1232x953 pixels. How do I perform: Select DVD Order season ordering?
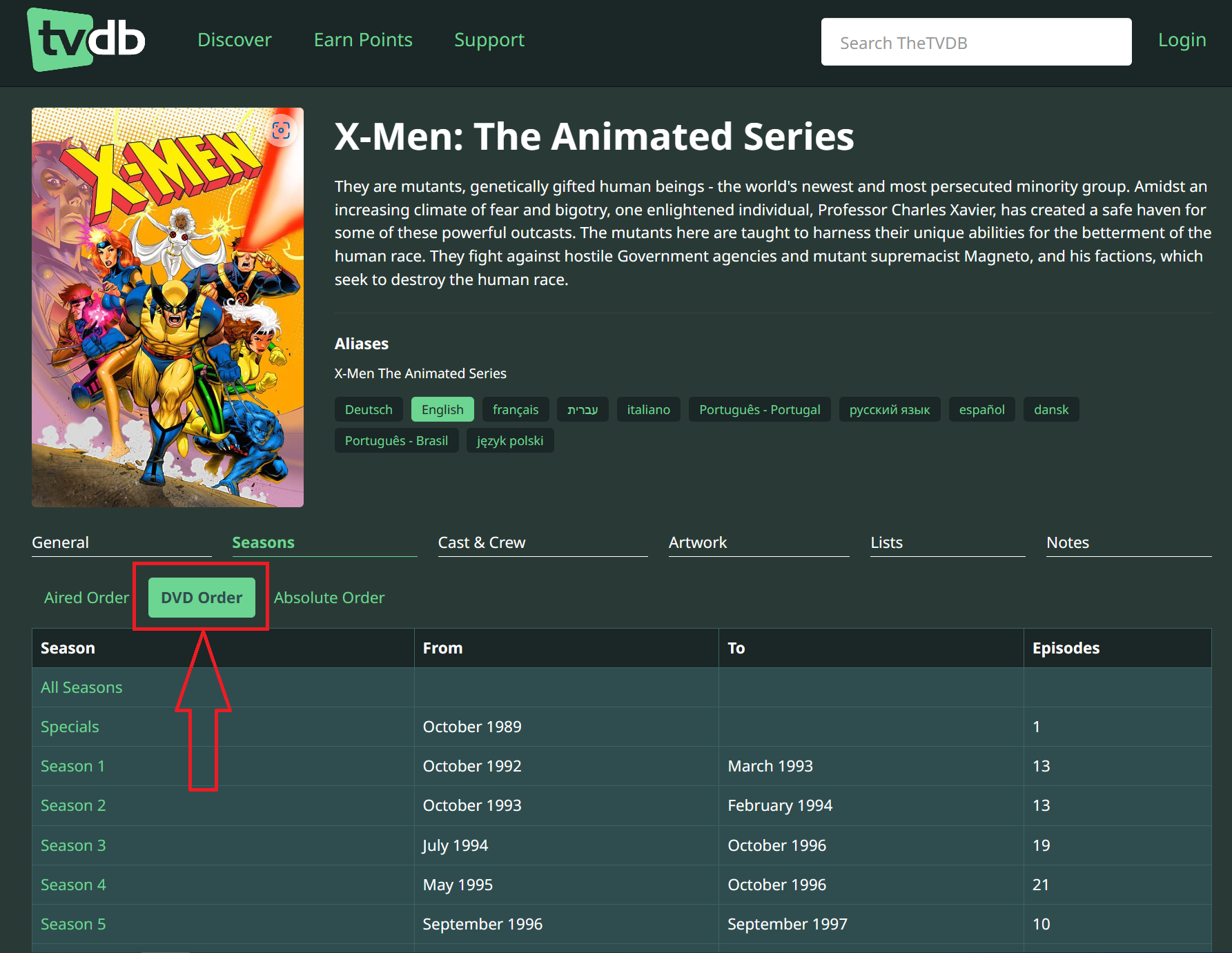(202, 598)
